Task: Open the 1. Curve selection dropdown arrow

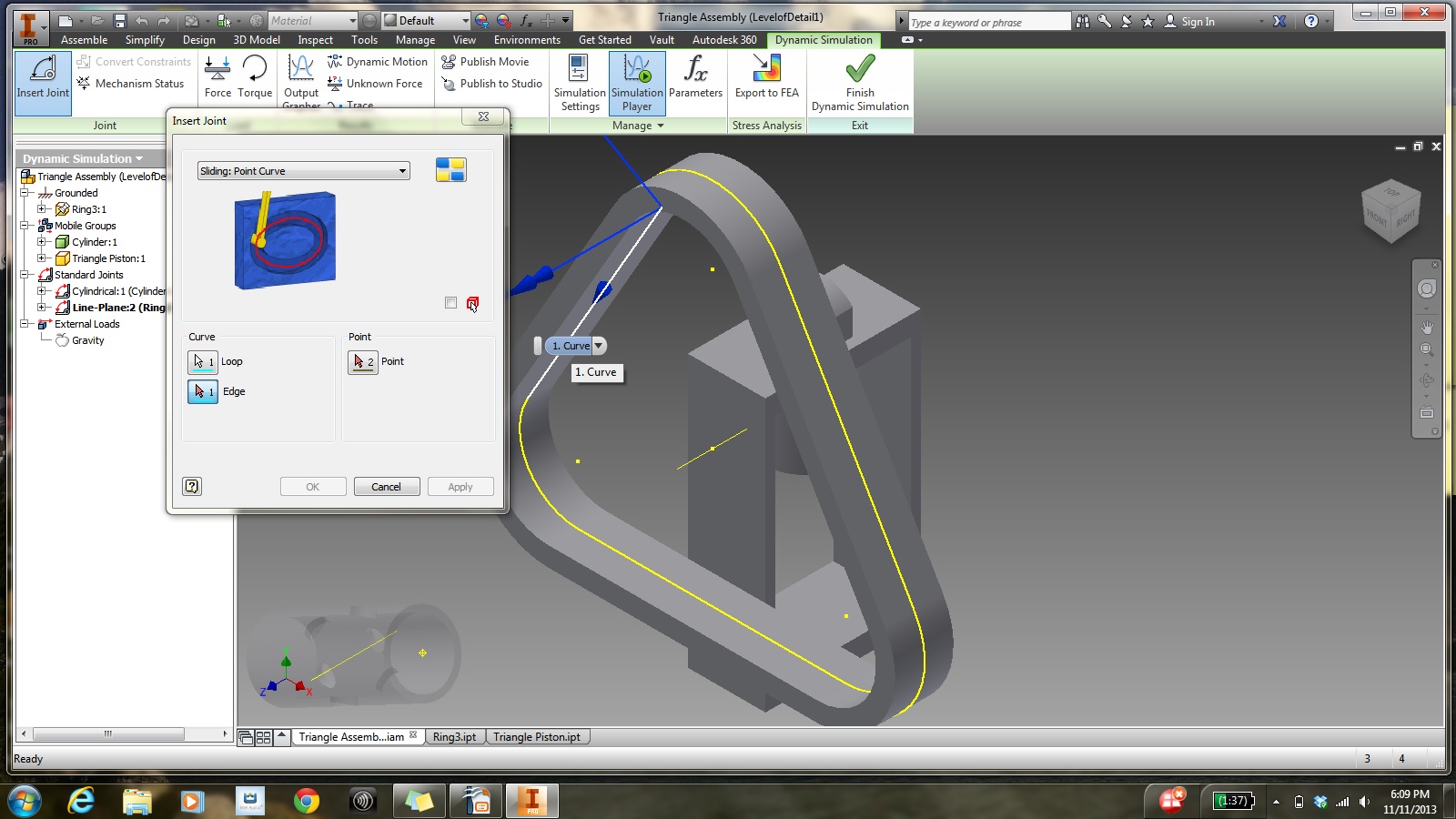Action: pyautogui.click(x=599, y=346)
